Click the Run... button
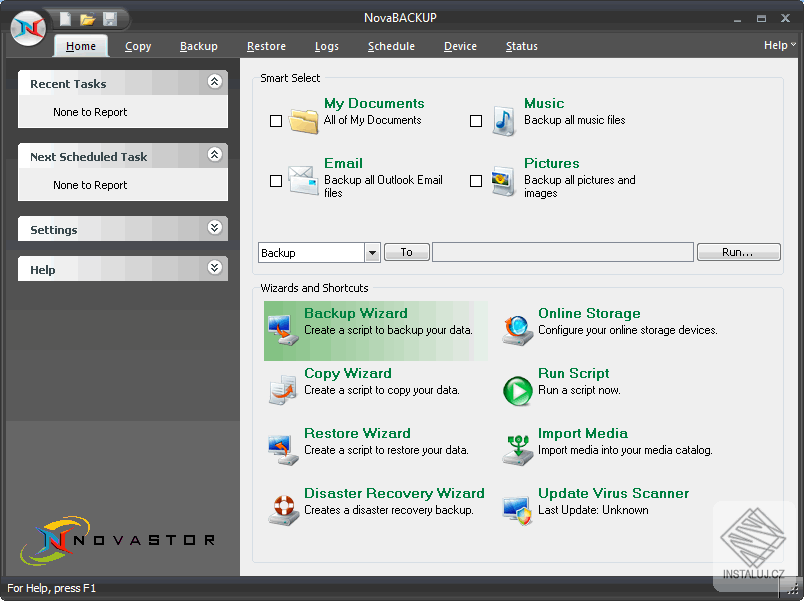The height and width of the screenshot is (601, 804). 738,252
